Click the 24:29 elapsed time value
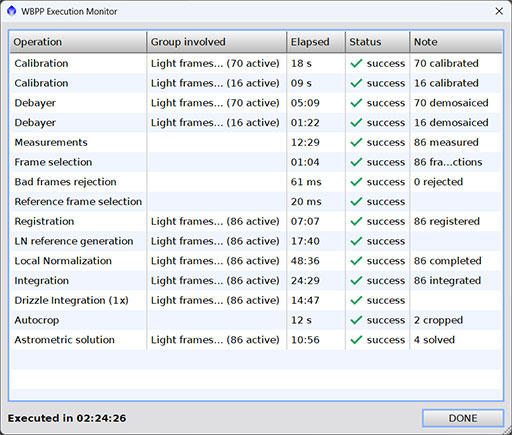The image size is (512, 435). (x=305, y=280)
